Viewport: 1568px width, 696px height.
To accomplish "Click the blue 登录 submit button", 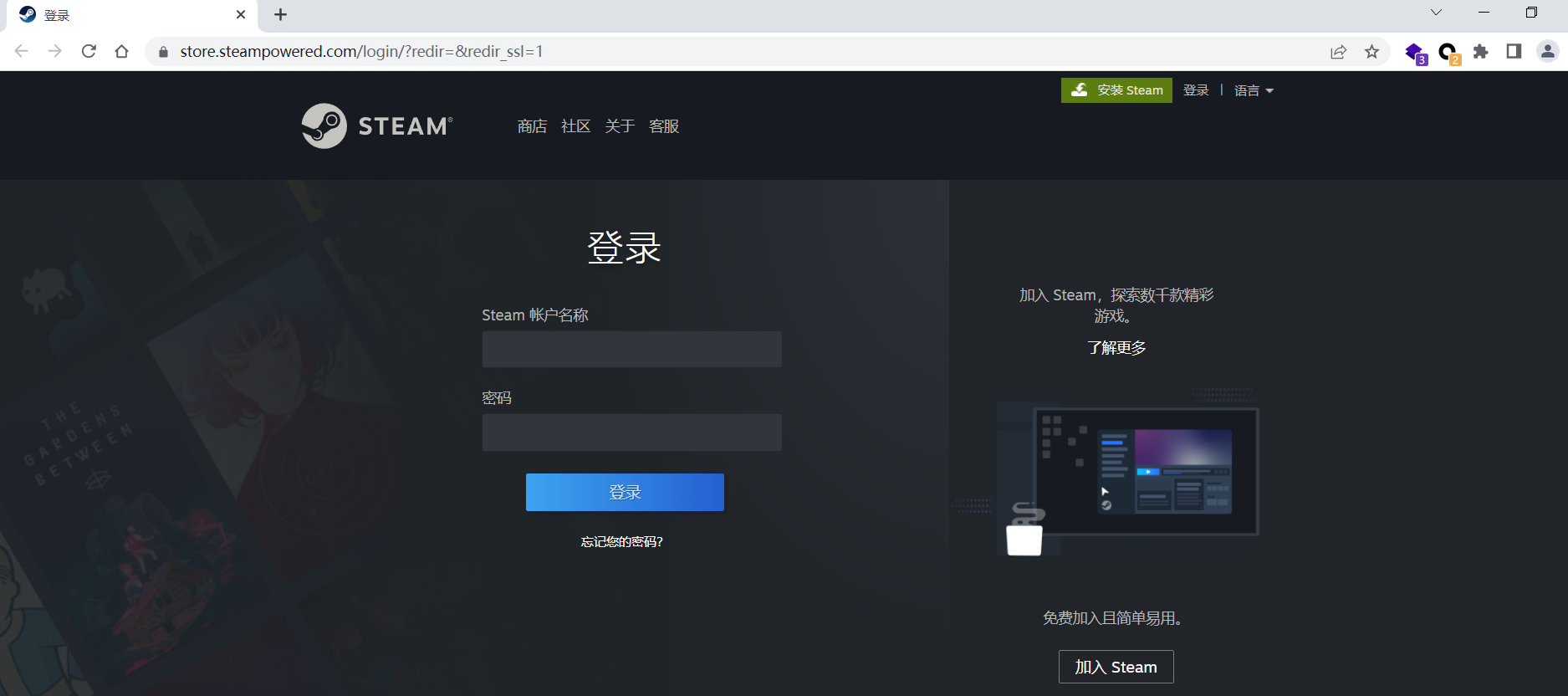I will pos(625,493).
